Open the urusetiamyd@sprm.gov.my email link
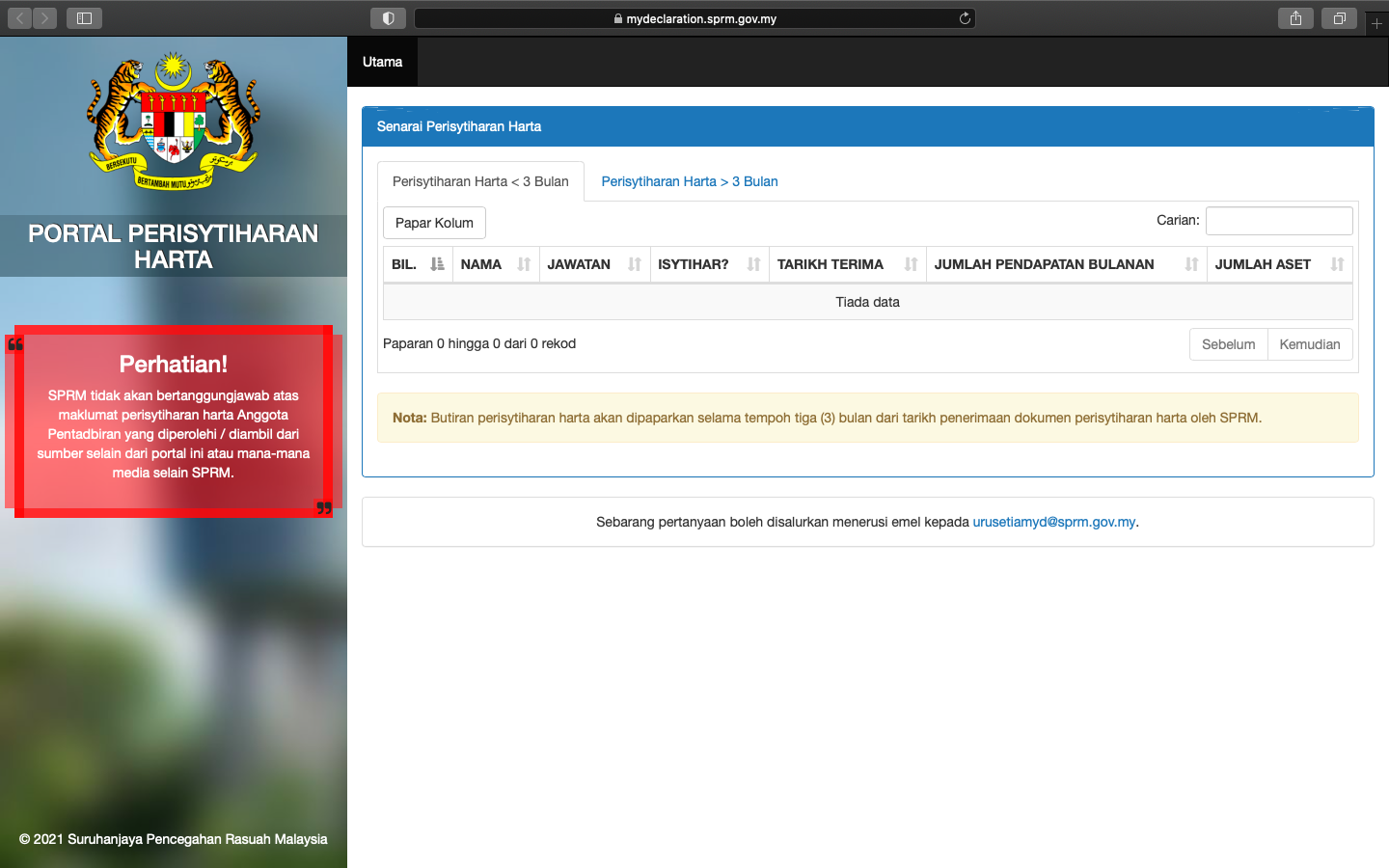Screen dimensions: 1389x868 (x=1053, y=522)
